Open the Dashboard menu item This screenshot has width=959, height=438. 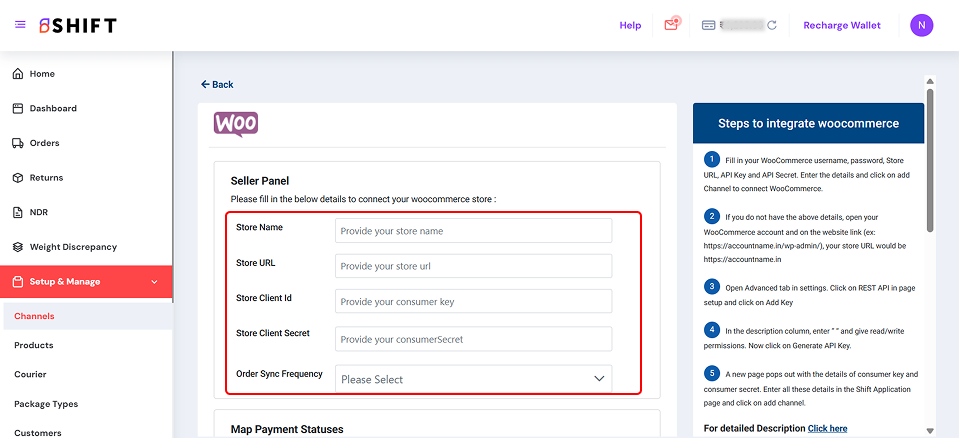point(52,108)
